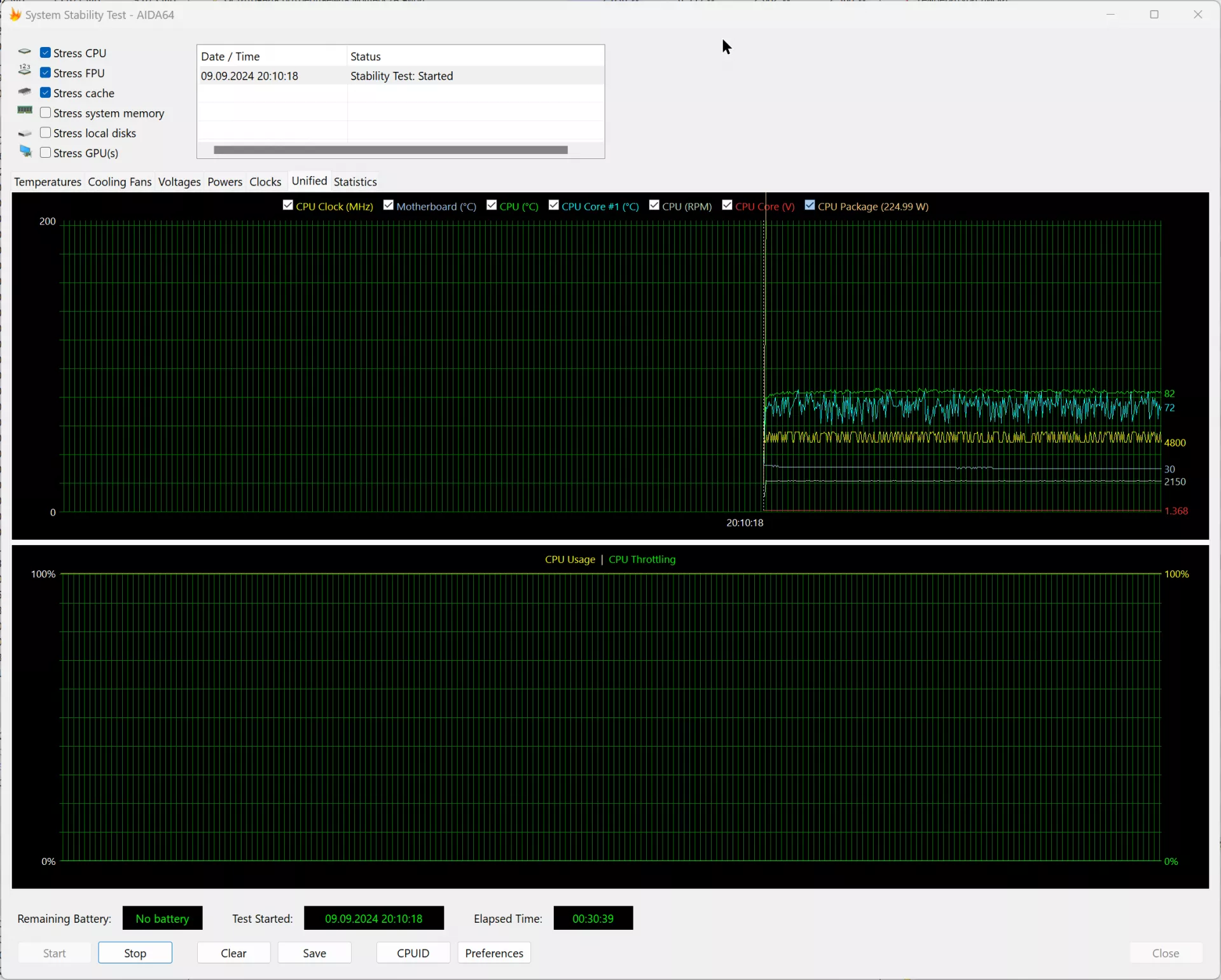Viewport: 1221px width, 980px height.
Task: Open the Statistics tab
Action: [355, 182]
